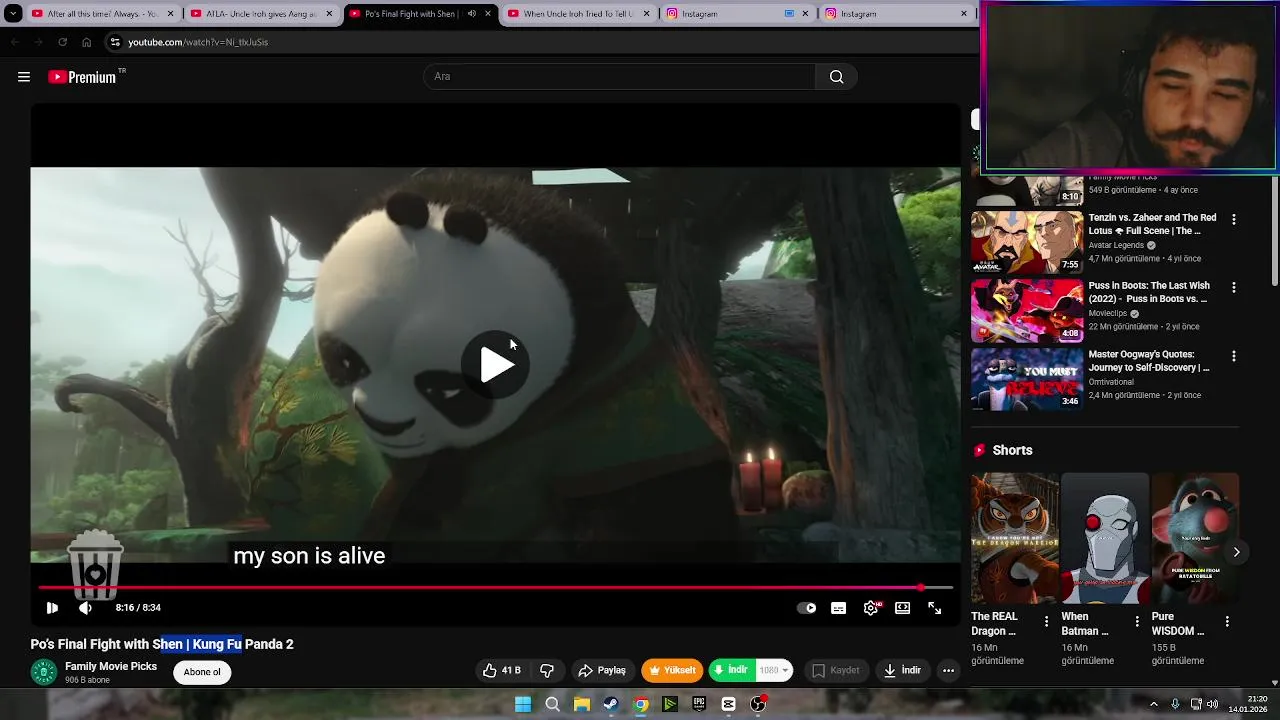Open Windows Start menu
This screenshot has height=720, width=1280.
tap(523, 704)
